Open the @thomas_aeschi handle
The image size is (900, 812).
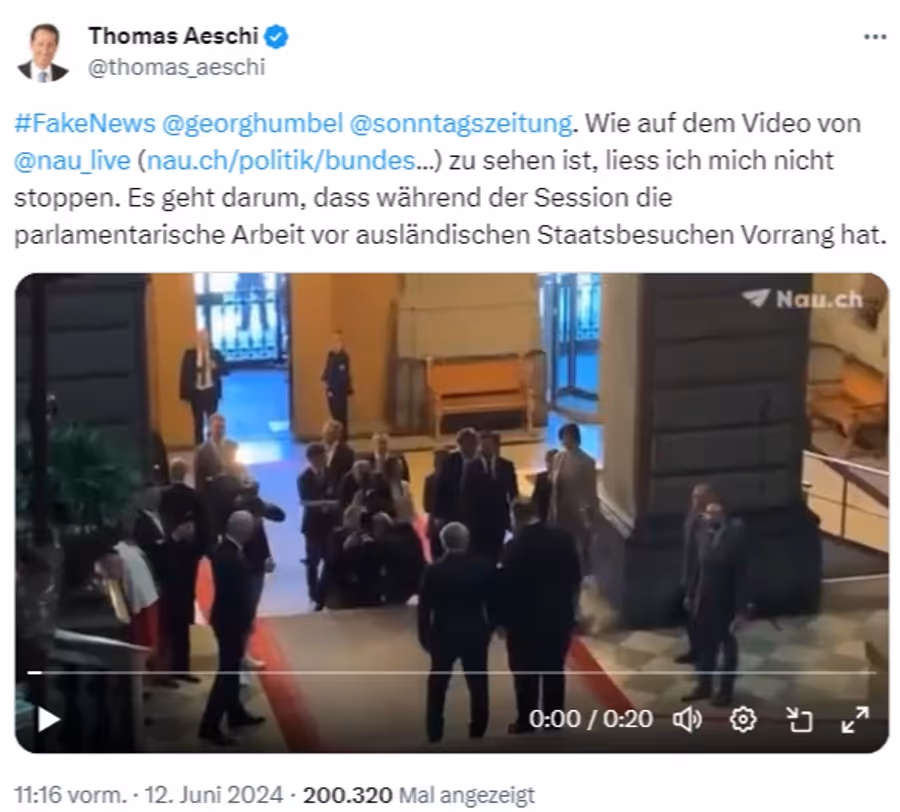176,67
